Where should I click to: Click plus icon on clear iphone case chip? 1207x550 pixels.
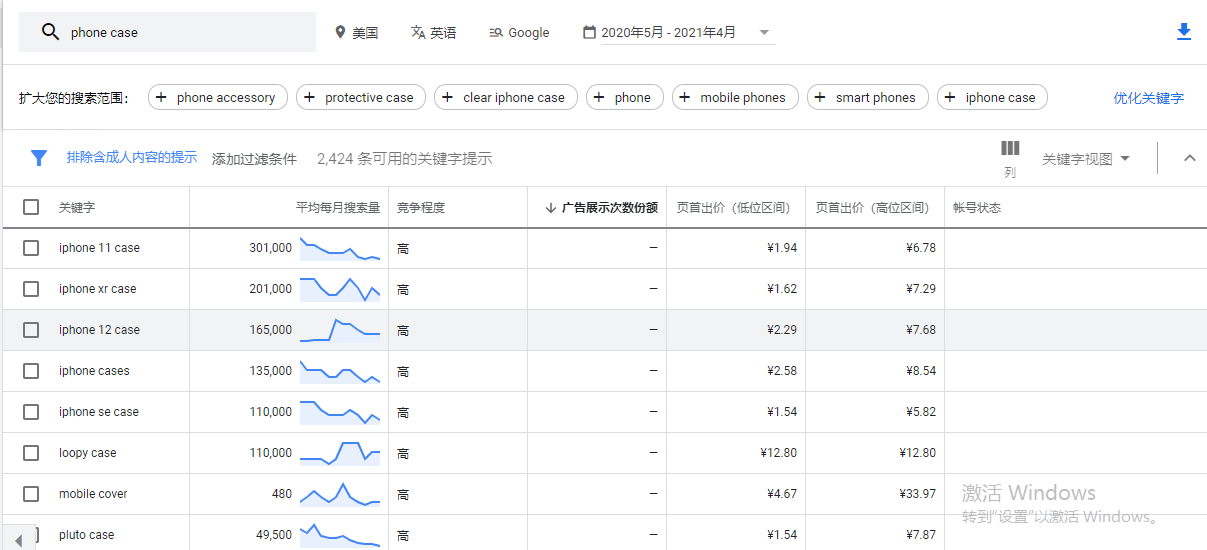[447, 97]
